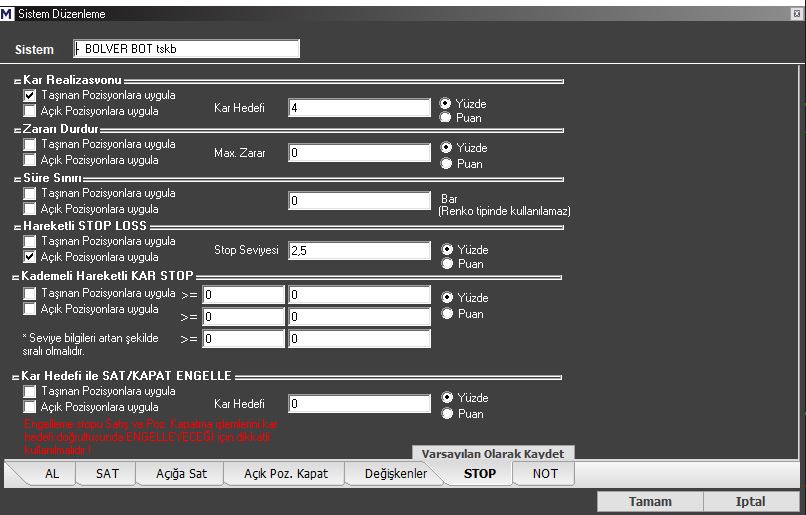Select Yüzde radio for Zararı Durdur

tap(446, 148)
